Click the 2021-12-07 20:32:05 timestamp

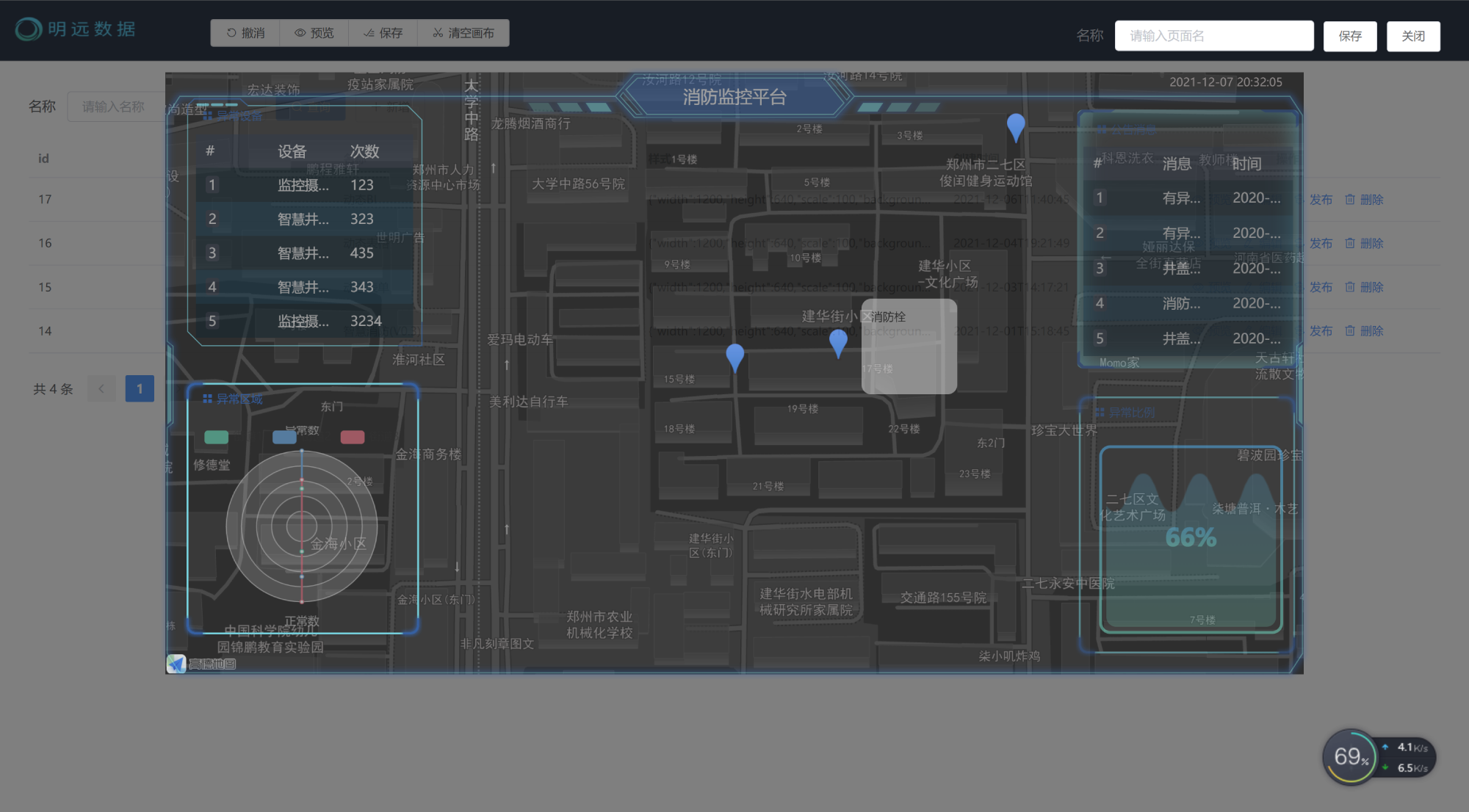(x=1226, y=82)
